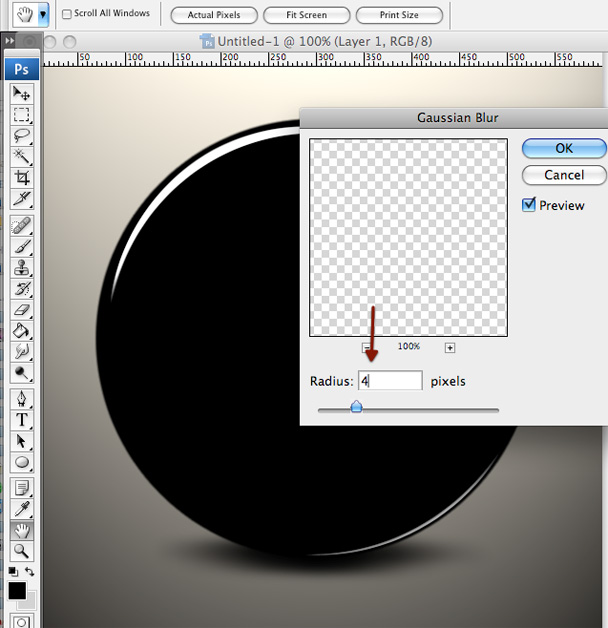Click the default colors icon
This screenshot has width=608, height=628.
(x=13, y=571)
